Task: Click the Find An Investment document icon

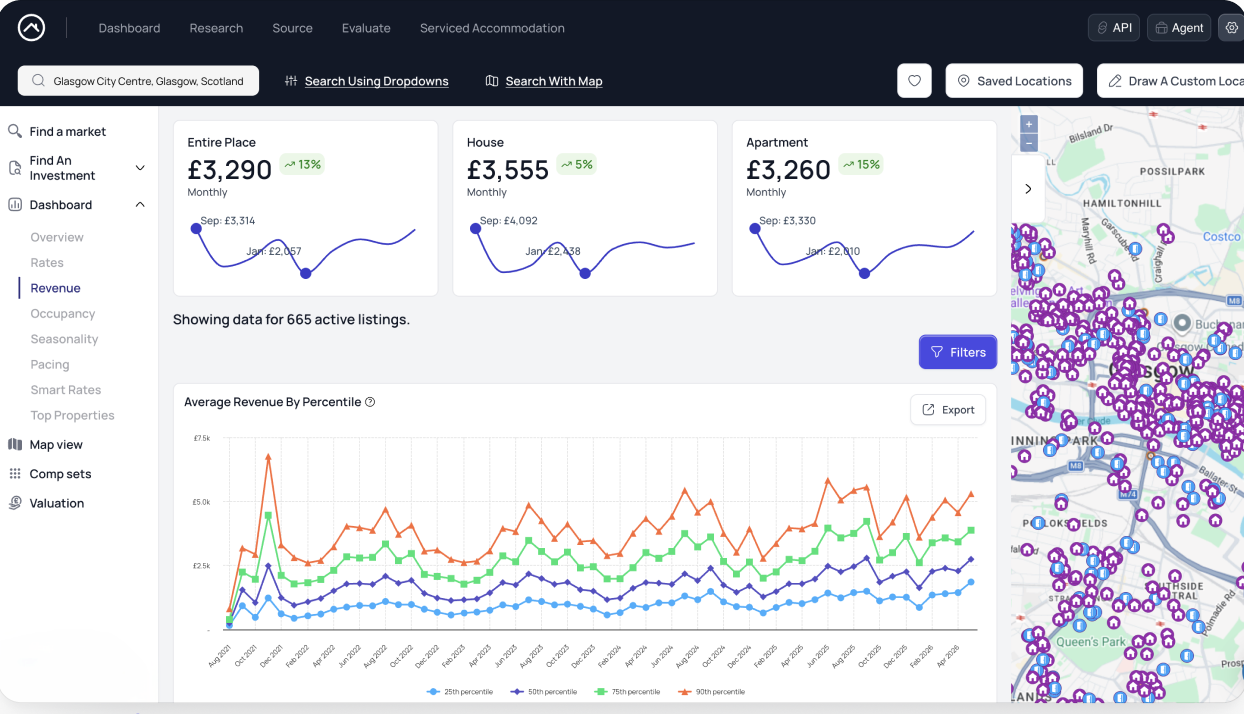Action: click(x=15, y=168)
